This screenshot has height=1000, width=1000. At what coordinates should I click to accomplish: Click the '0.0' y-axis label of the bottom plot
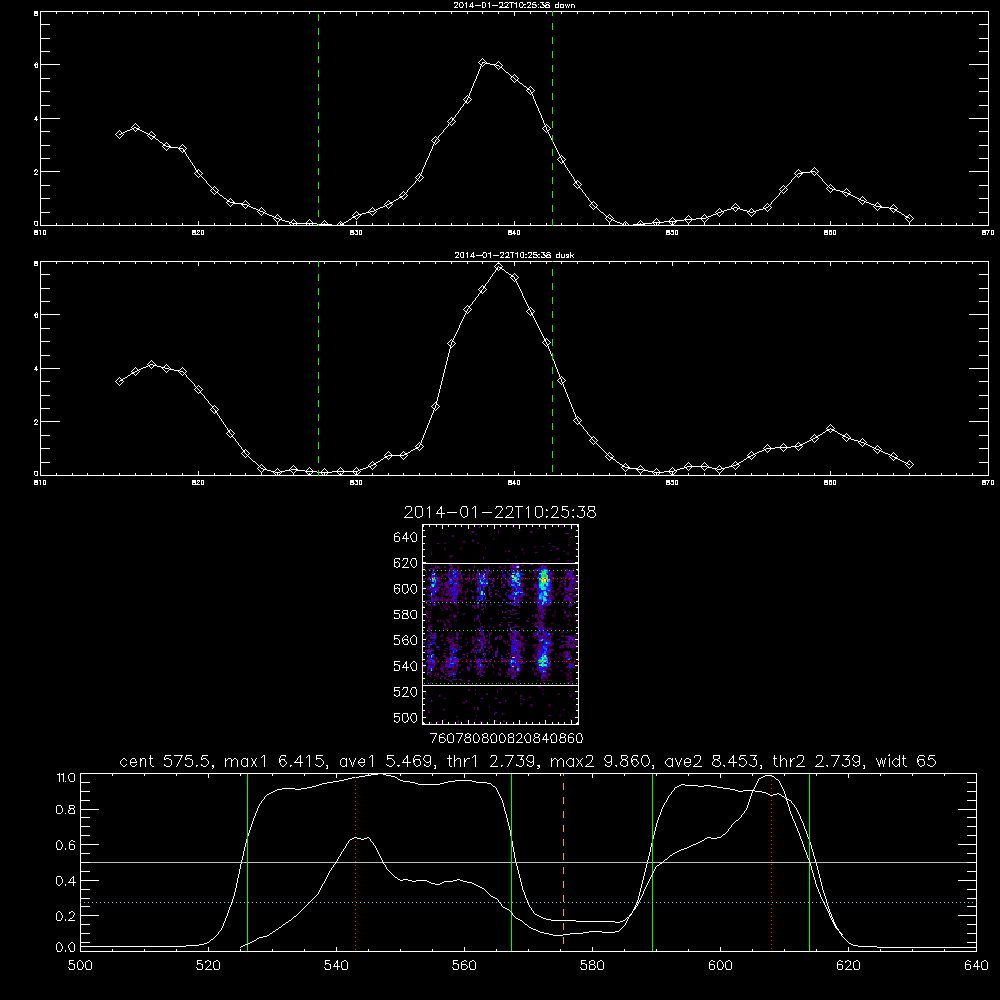(66, 948)
